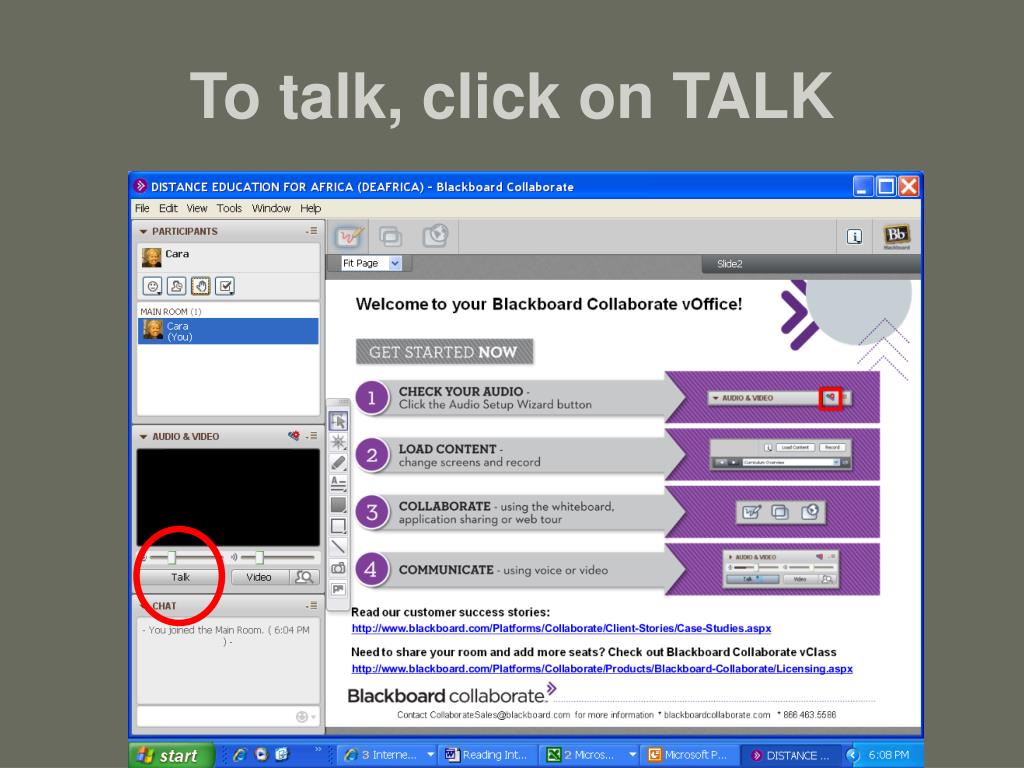Select the whiteboard Selector arrow tool
Image resolution: width=1024 pixels, height=768 pixels.
[338, 421]
